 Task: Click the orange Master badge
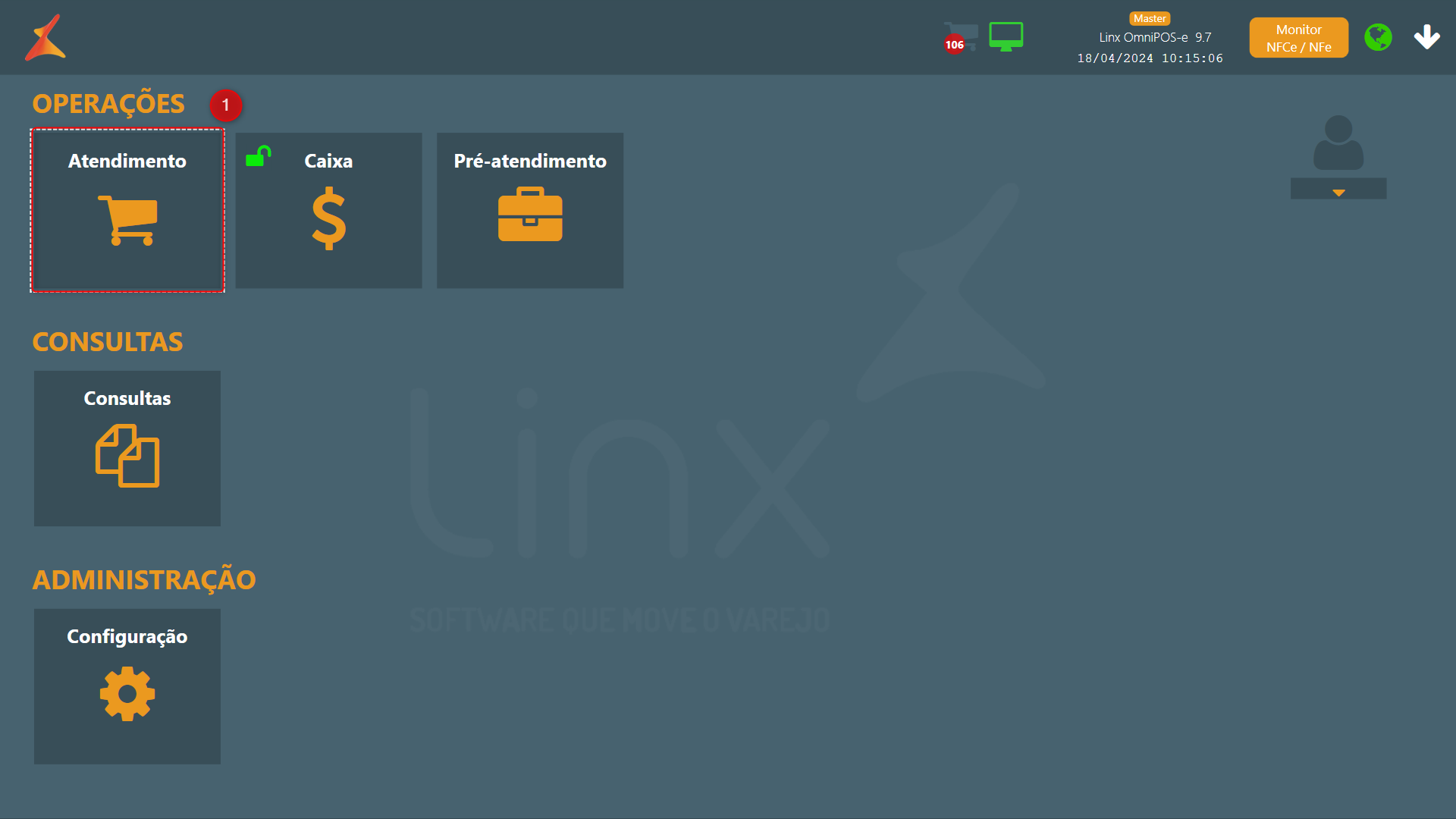click(1150, 18)
